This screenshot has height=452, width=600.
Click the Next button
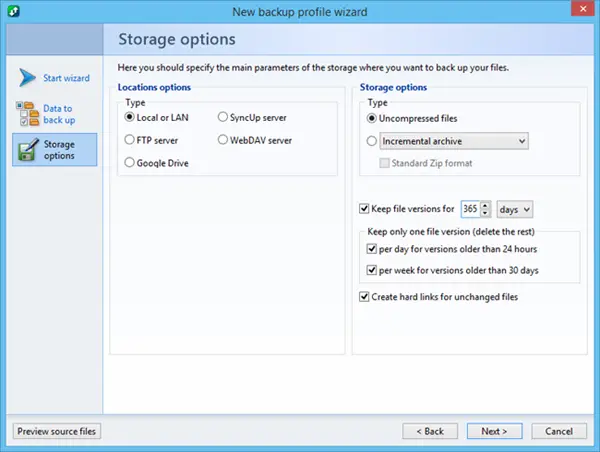pyautogui.click(x=494, y=431)
